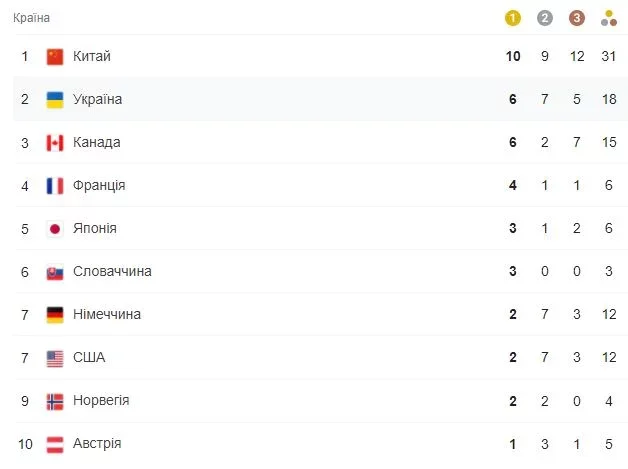Click the Japan flag icon
The height and width of the screenshot is (469, 628).
55,229
